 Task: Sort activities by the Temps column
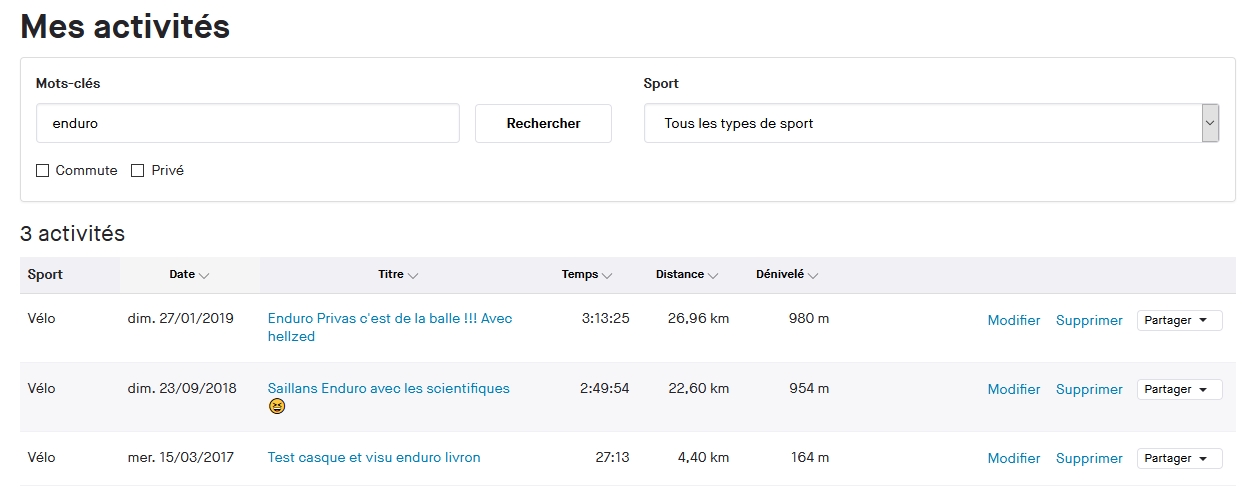tap(587, 274)
